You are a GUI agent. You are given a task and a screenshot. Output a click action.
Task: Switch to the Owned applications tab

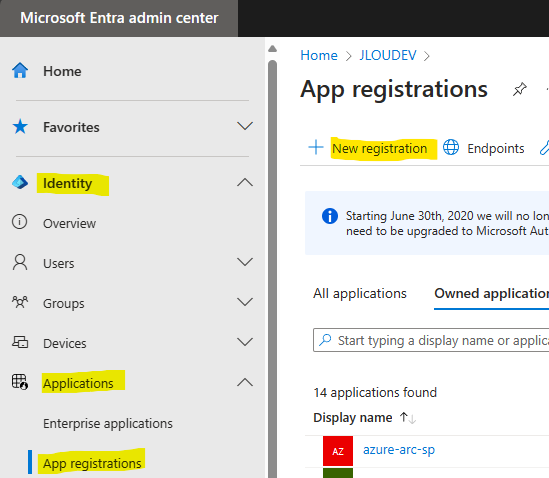tap(491, 293)
